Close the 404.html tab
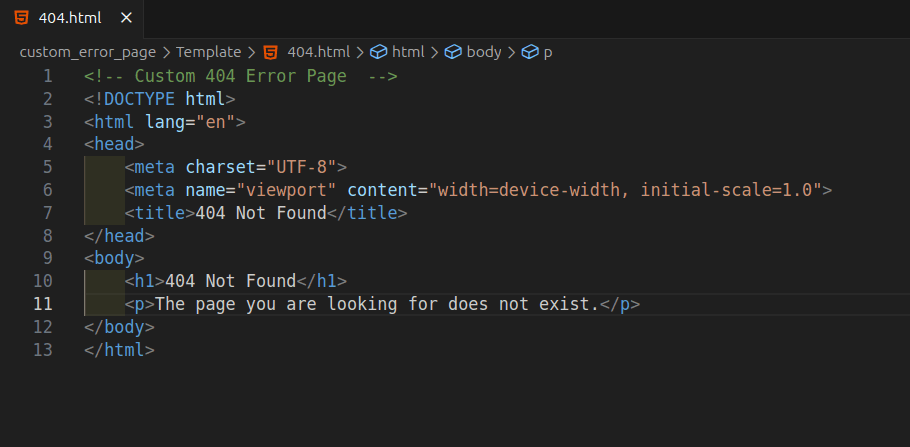Image resolution: width=910 pixels, height=447 pixels. coord(126,18)
